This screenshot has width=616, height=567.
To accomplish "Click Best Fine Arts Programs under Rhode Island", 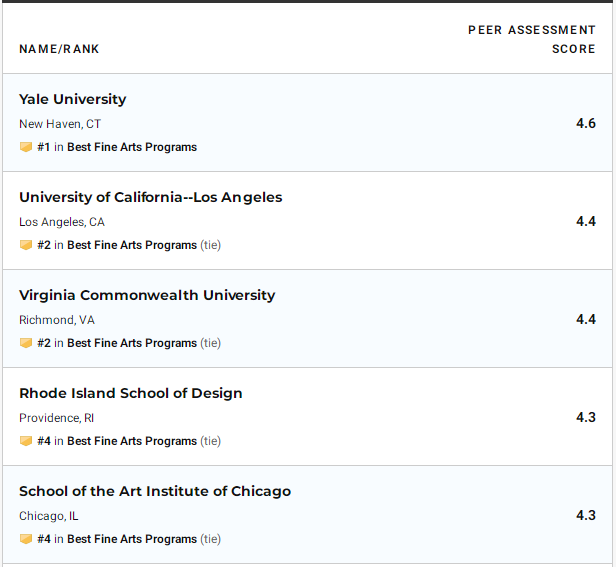I will coord(132,441).
